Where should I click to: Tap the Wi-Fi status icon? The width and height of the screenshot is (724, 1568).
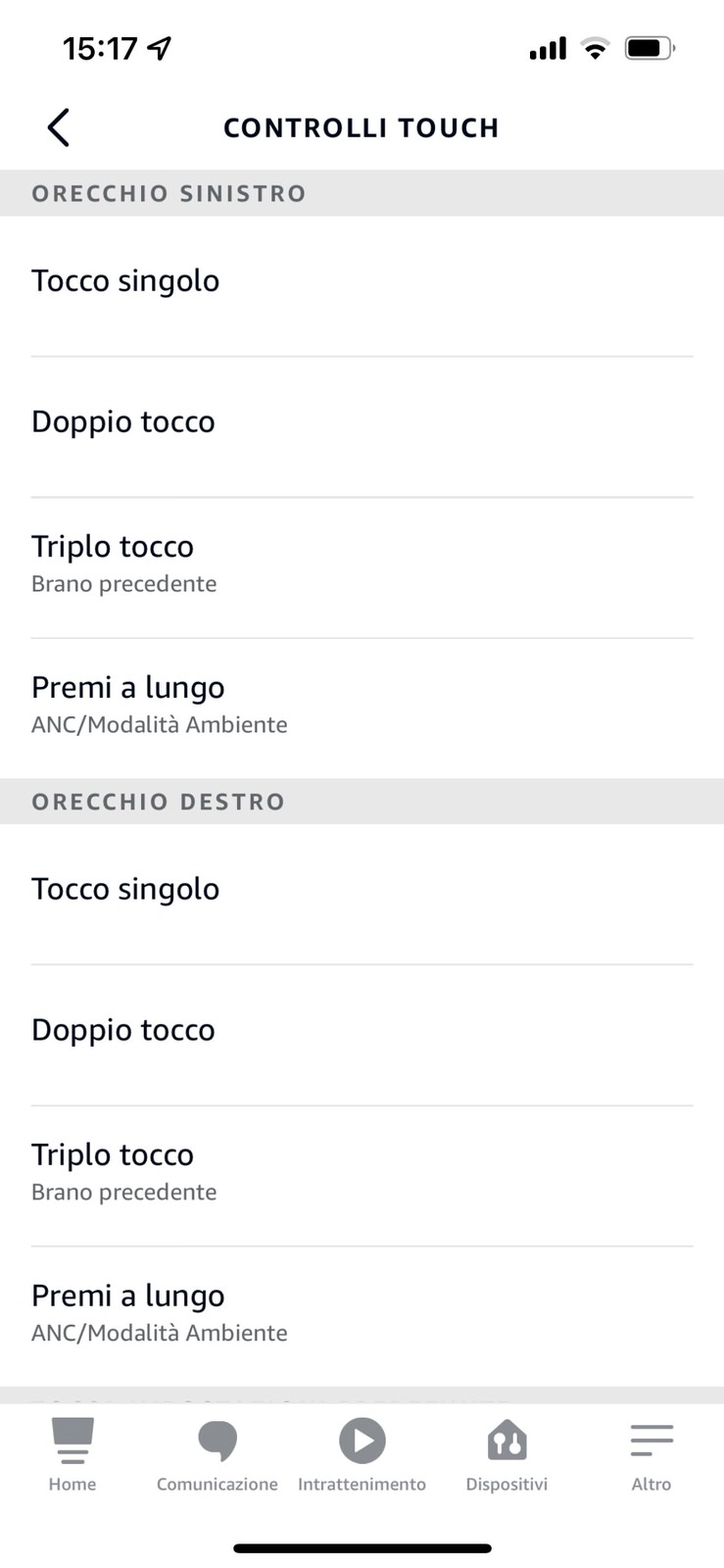click(595, 48)
